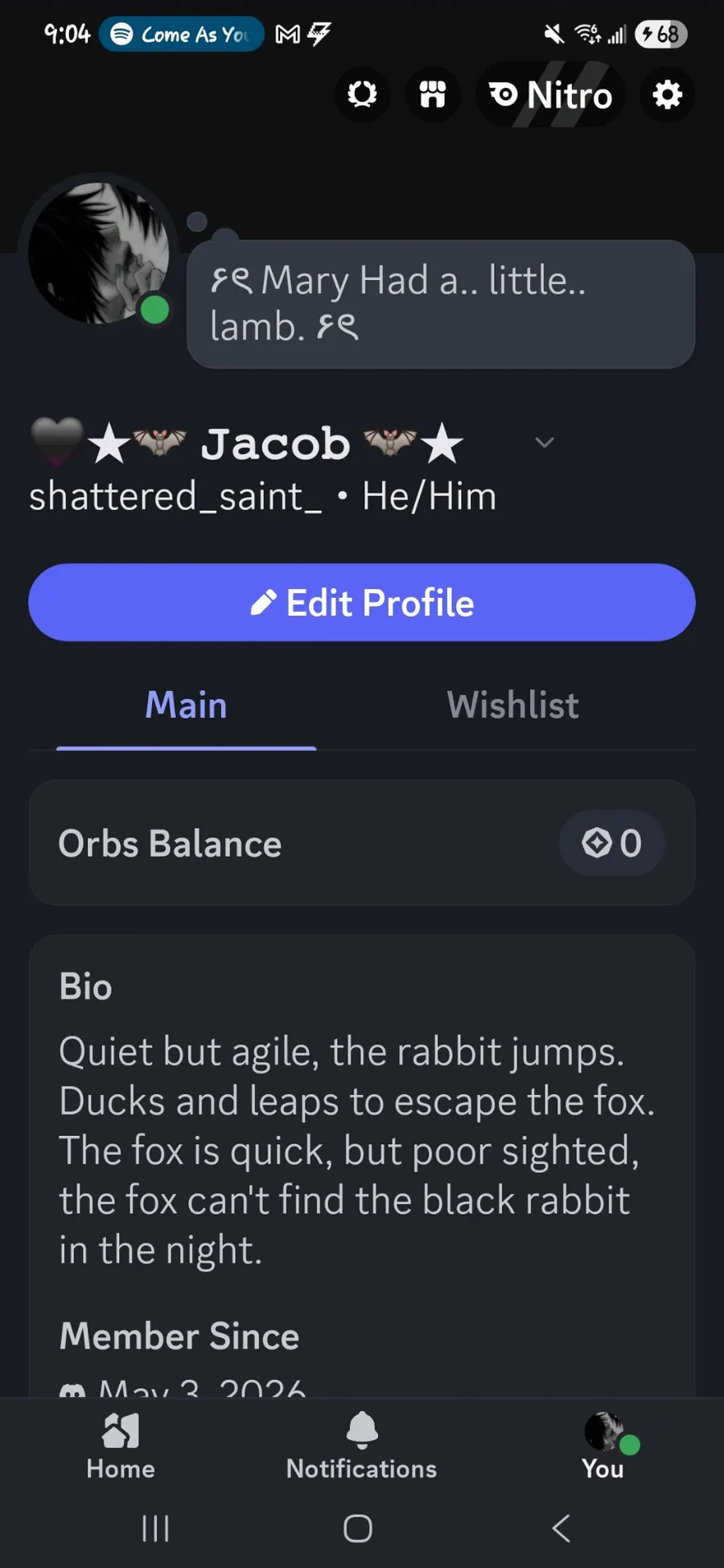Open the Orbs Balance card

click(362, 843)
